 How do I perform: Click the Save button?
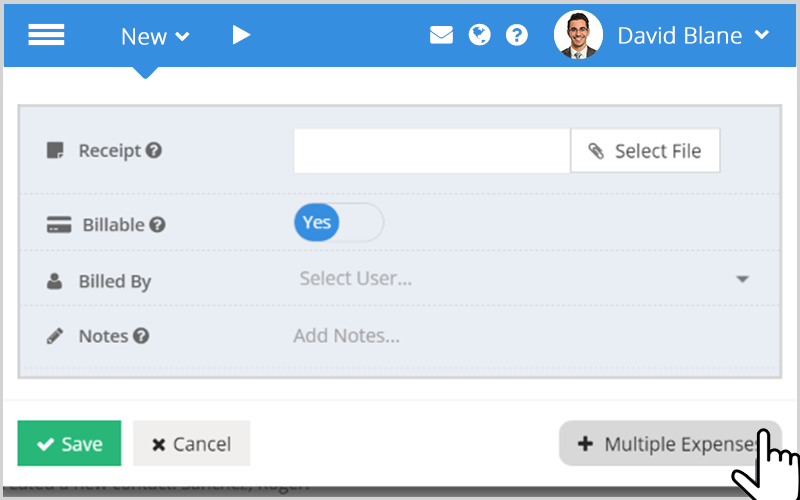click(x=69, y=443)
